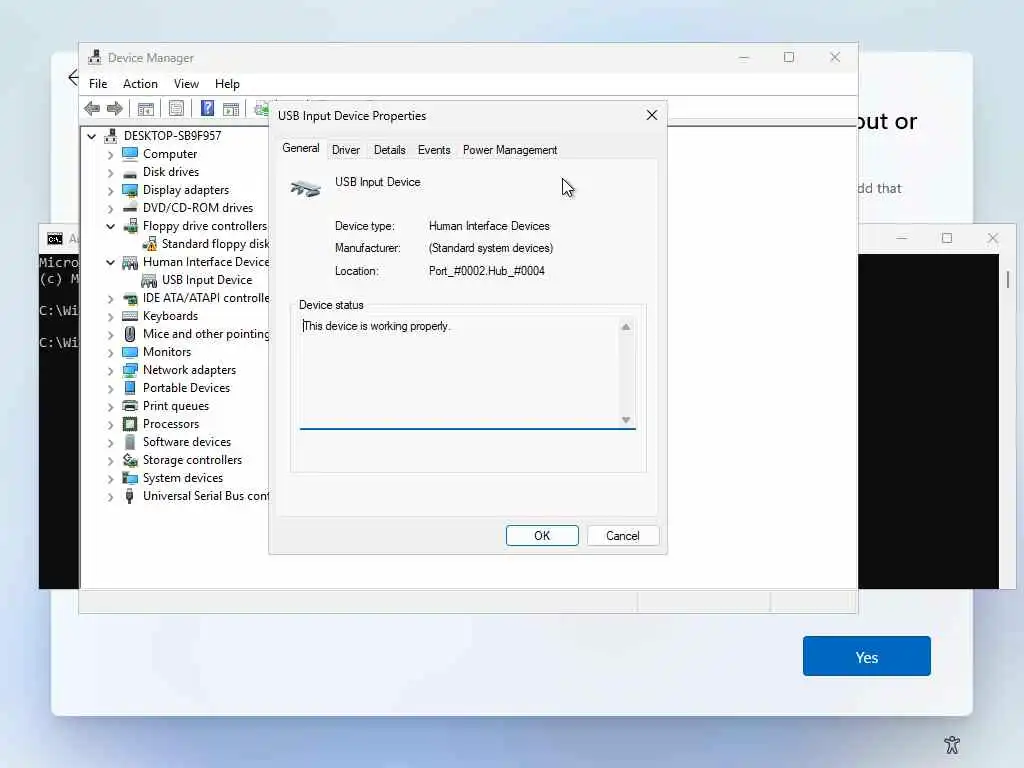Click the (Standard system devices) manufacturer value

(x=491, y=248)
